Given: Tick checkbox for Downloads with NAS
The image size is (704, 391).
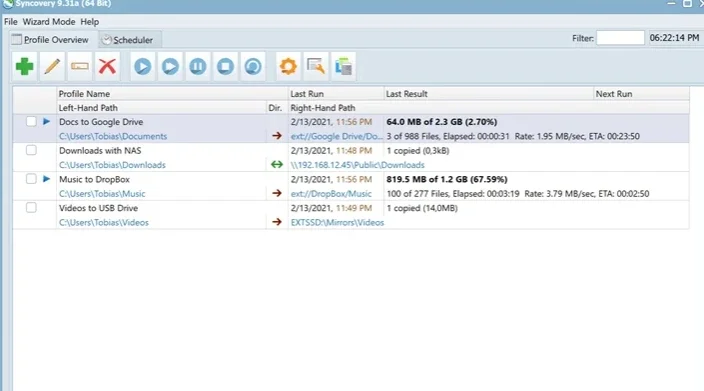Looking at the screenshot, I should [31, 150].
